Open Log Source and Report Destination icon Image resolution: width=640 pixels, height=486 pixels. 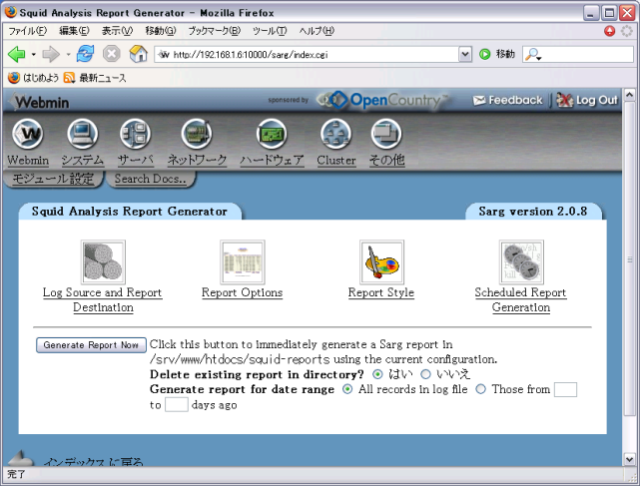[103, 262]
